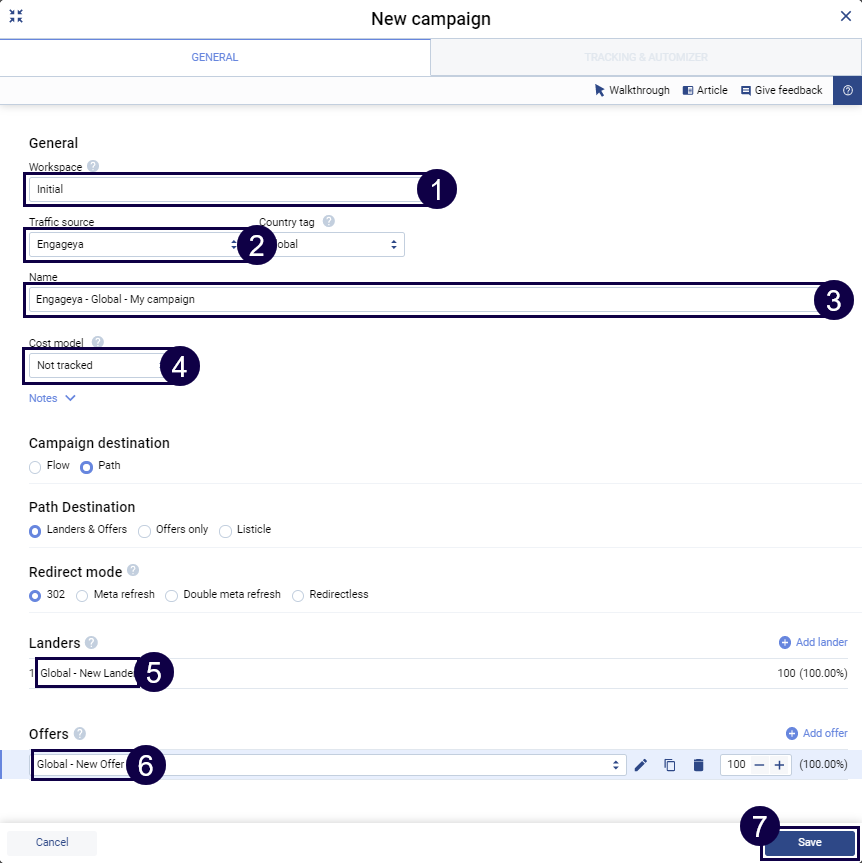This screenshot has height=863, width=862.
Task: Click the Workspace help question icon
Action: pyautogui.click(x=93, y=167)
